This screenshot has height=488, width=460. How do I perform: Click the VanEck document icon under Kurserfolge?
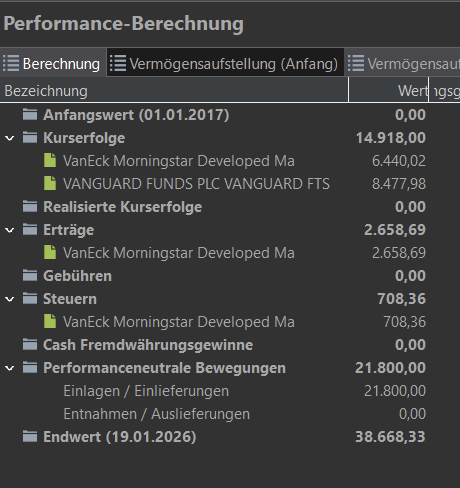50,160
